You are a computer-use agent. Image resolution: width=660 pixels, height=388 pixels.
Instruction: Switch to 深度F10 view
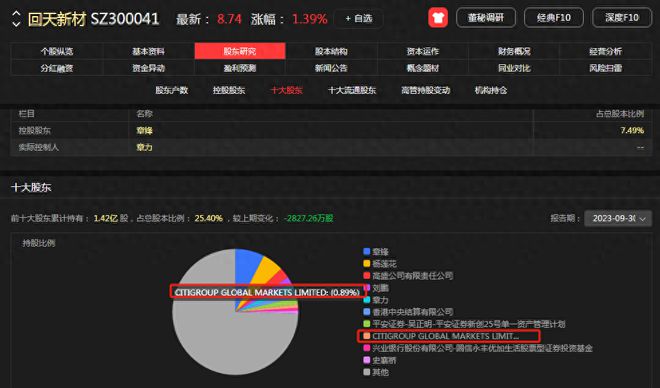coord(622,18)
